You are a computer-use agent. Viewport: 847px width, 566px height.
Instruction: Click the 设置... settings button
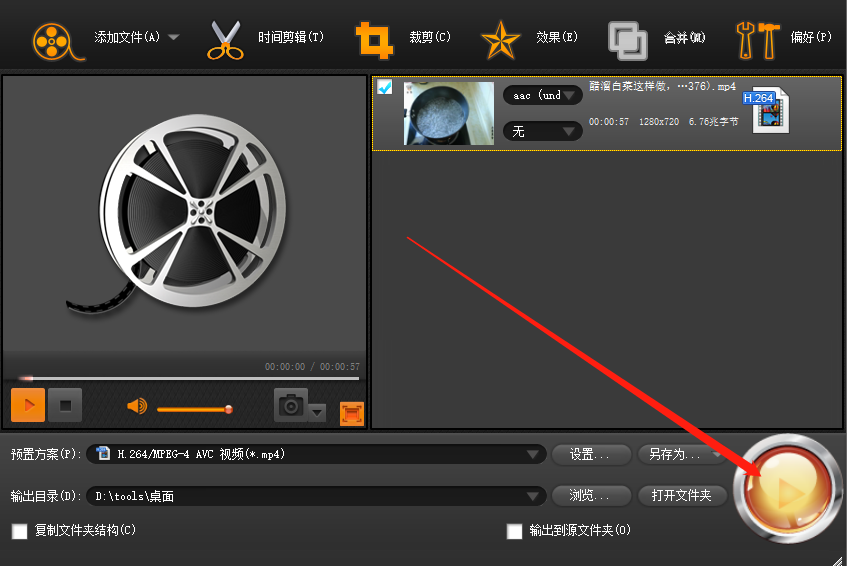click(x=591, y=455)
